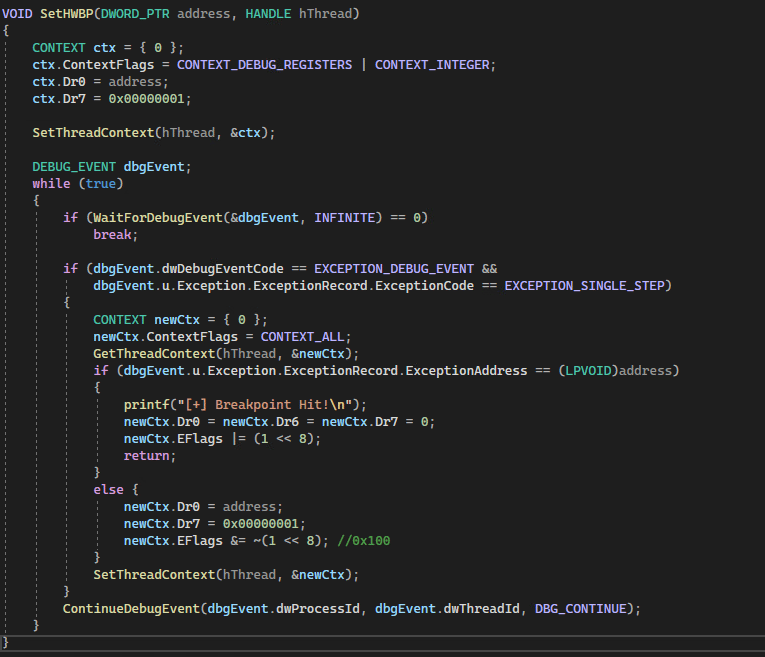
Task: Click the &= operator on the EFlags line
Action: (238, 541)
